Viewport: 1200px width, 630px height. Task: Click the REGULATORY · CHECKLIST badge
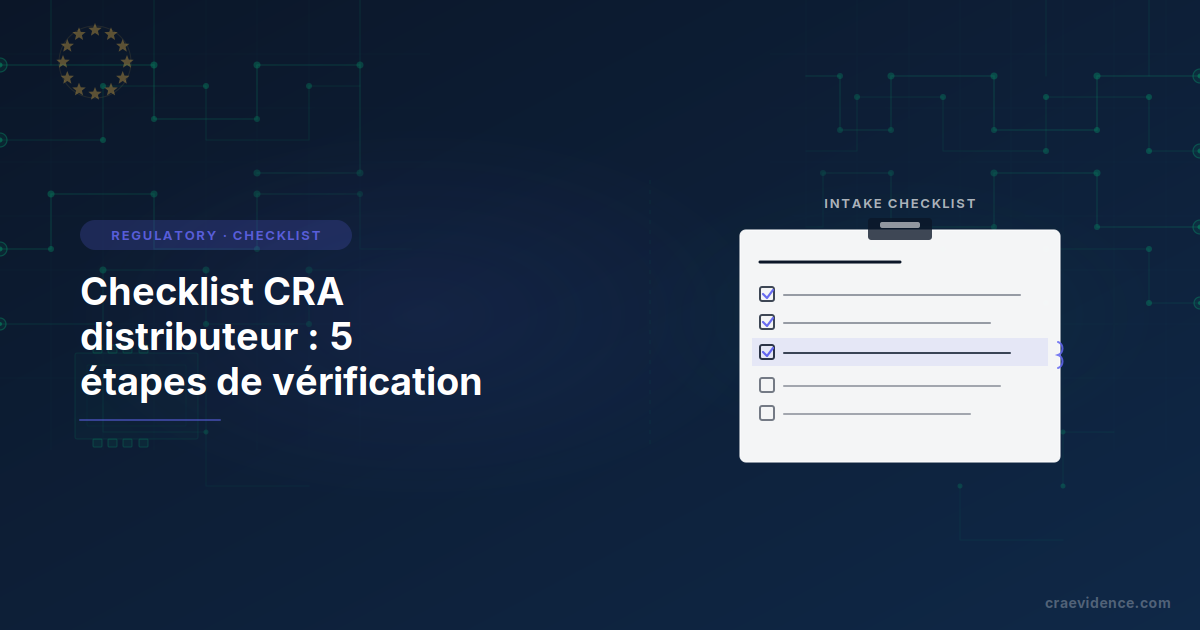tap(216, 235)
